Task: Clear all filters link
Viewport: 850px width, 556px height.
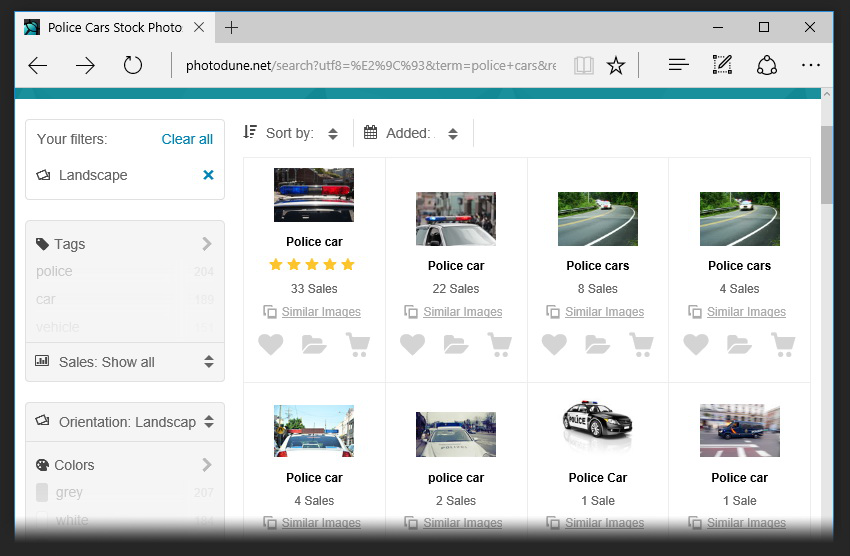Action: 187,139
